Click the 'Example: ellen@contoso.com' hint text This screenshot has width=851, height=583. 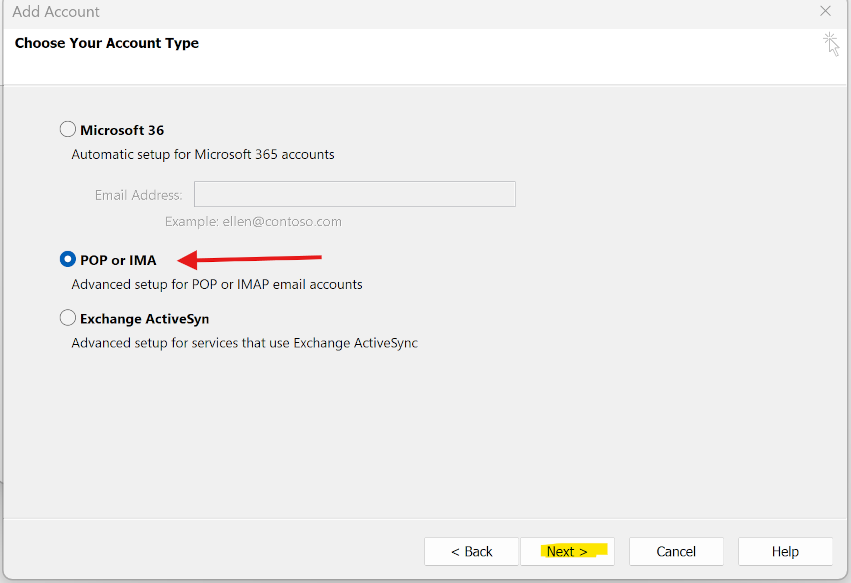coord(253,221)
